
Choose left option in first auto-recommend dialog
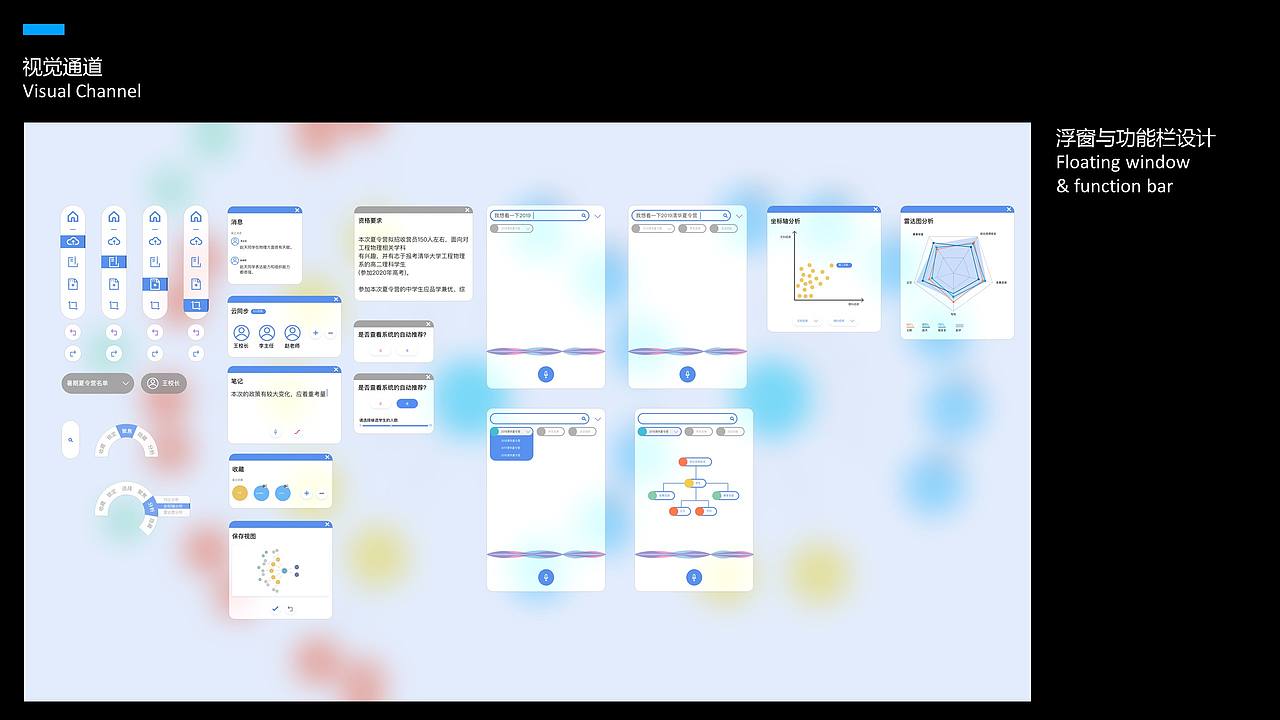coord(380,351)
